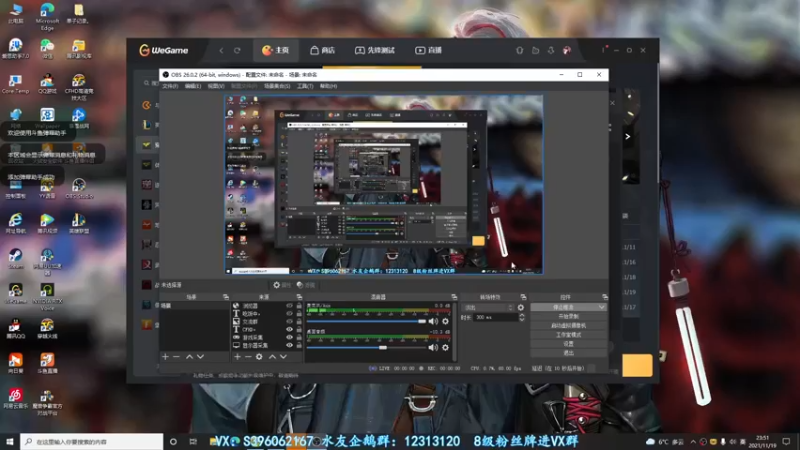Open OBS 设置 settings button
The image size is (800, 450).
(x=568, y=343)
